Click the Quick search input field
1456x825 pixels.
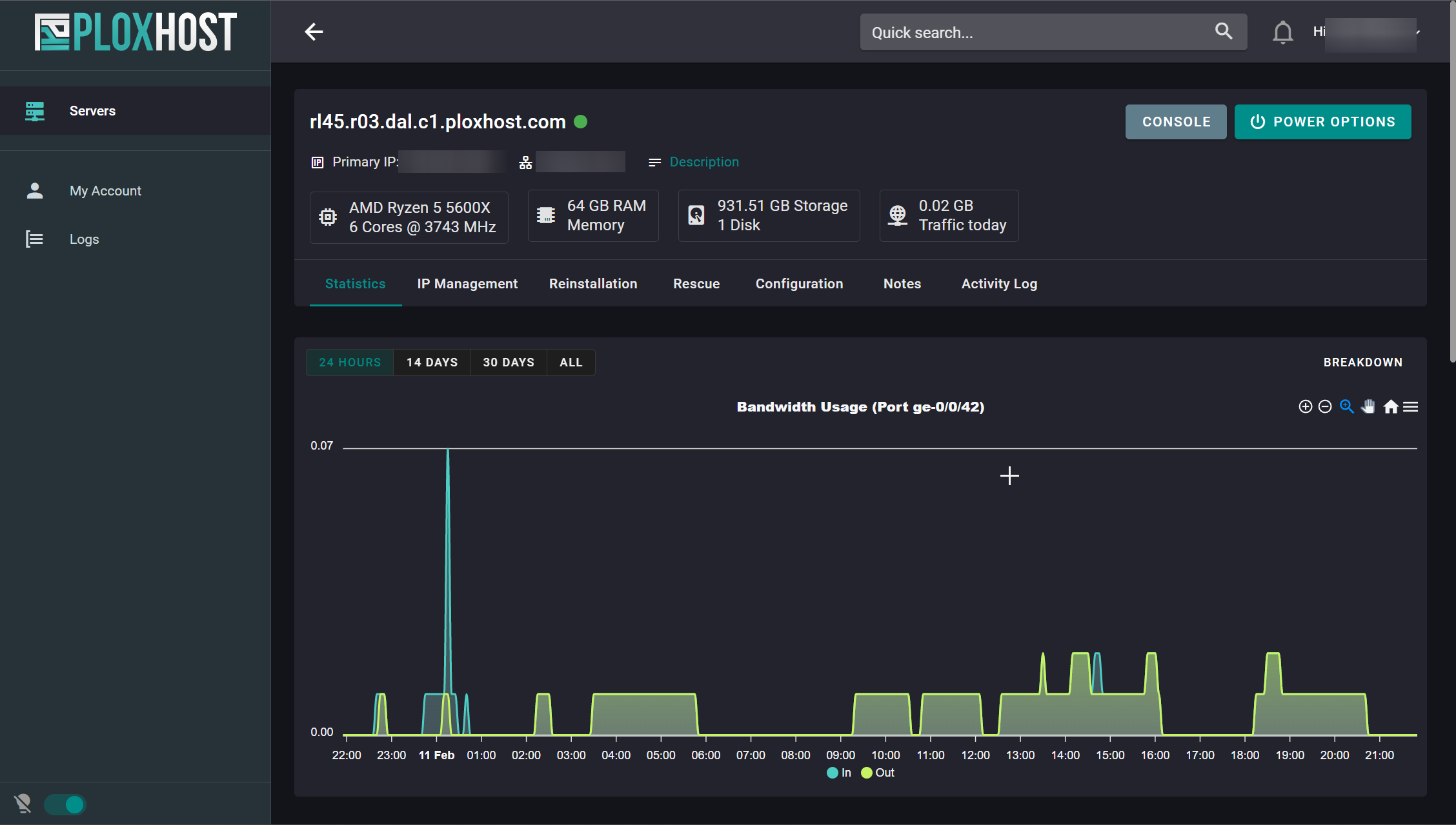tap(1050, 31)
